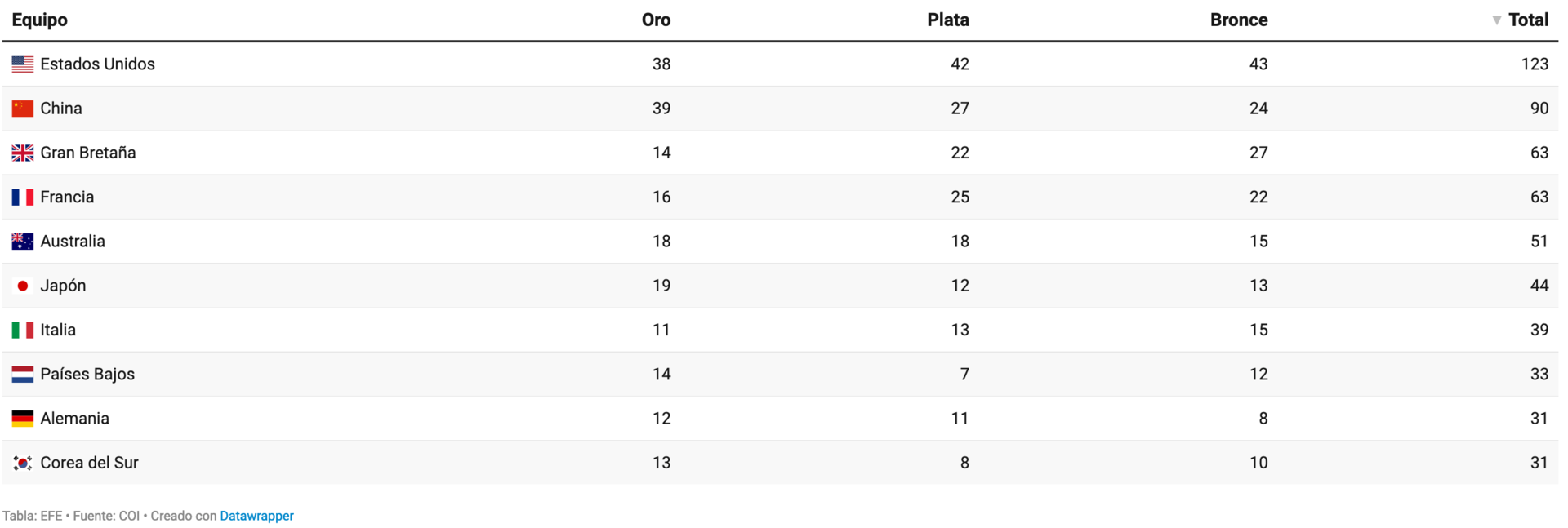Viewport: 1568px width, 528px height.
Task: Click the Gran Bretaña flag icon
Action: tap(23, 153)
